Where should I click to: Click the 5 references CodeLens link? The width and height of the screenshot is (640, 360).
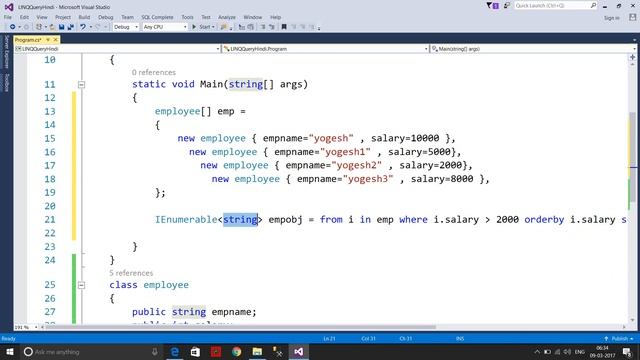[131, 273]
